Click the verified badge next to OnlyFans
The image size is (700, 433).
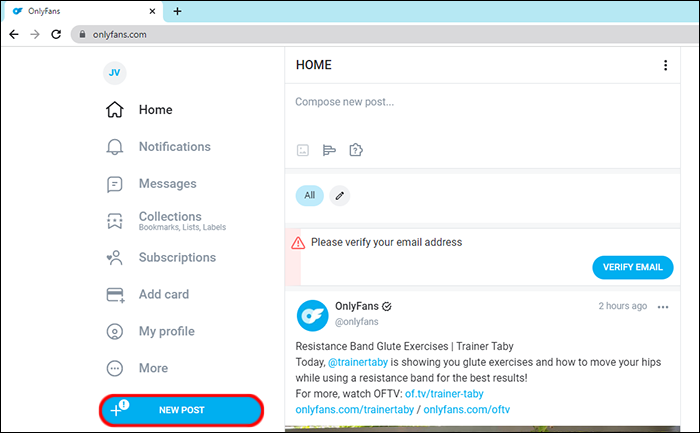pos(387,306)
